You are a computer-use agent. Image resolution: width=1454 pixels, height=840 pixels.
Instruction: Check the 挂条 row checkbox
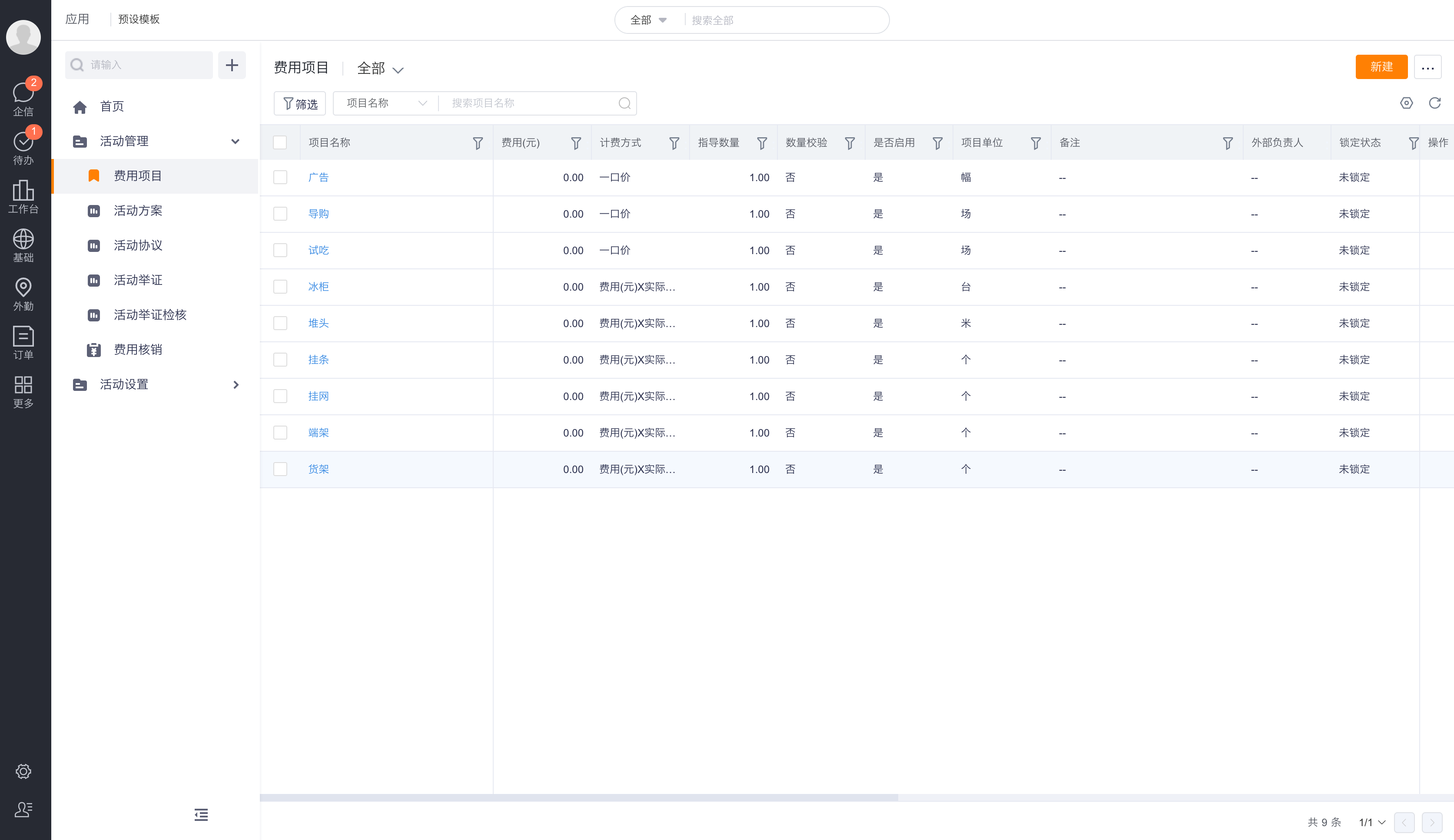pos(280,360)
